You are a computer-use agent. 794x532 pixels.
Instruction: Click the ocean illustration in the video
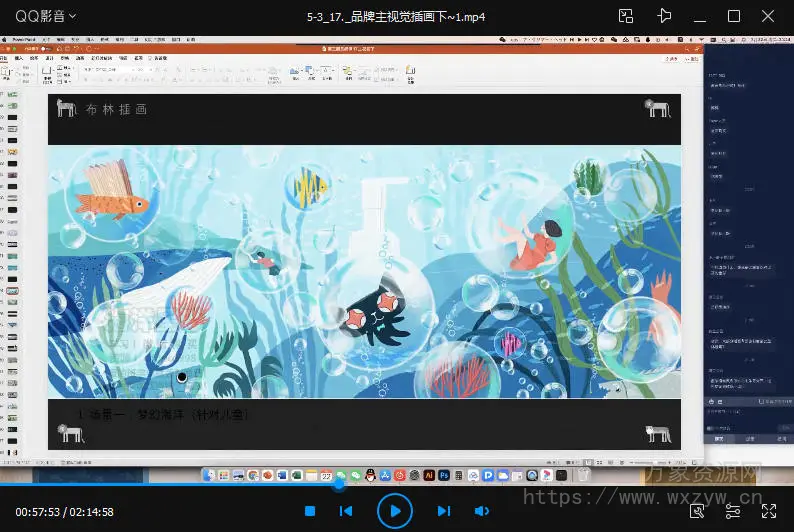coord(364,272)
